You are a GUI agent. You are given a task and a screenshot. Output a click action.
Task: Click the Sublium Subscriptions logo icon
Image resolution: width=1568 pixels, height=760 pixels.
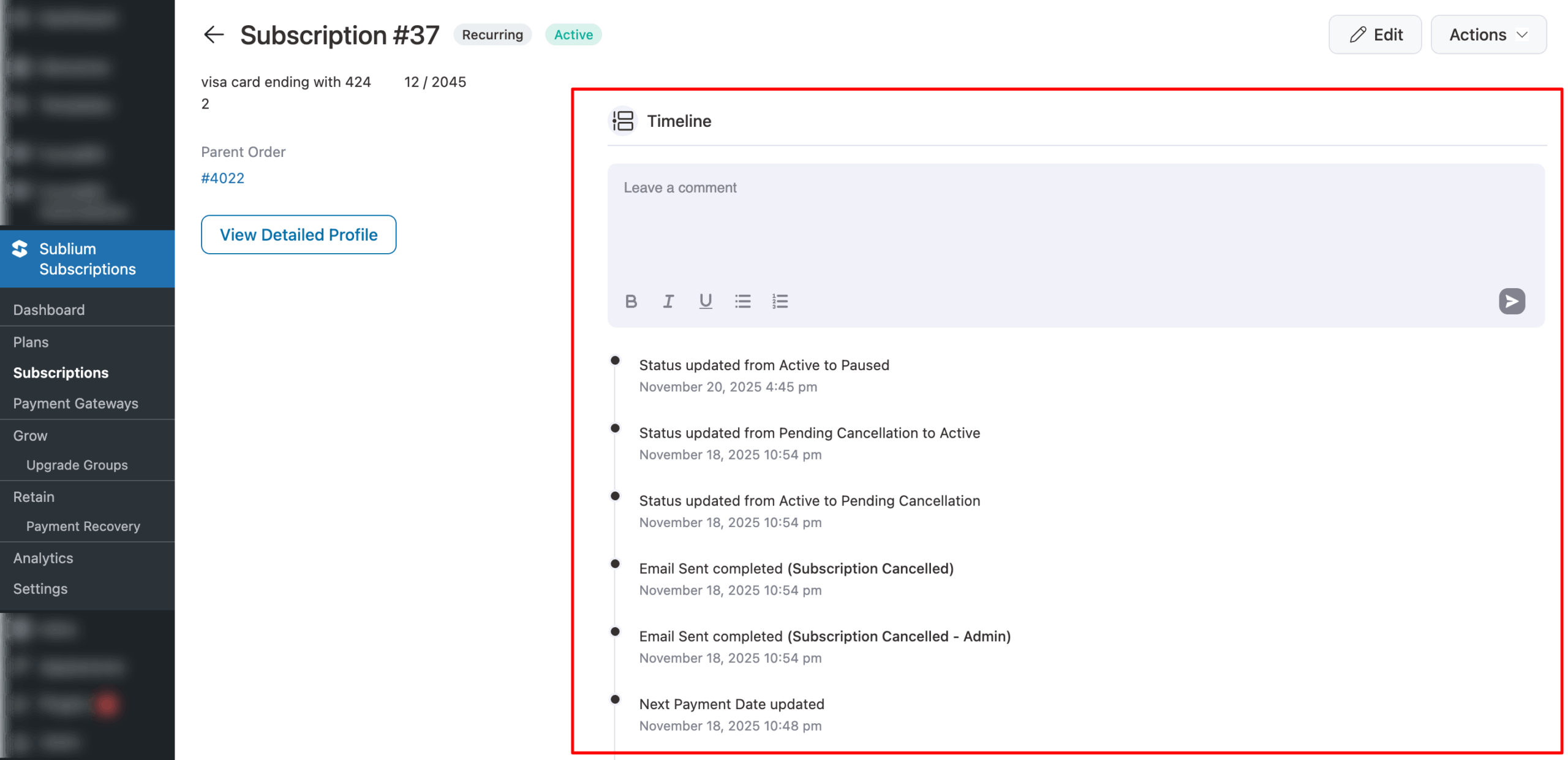pyautogui.click(x=20, y=249)
